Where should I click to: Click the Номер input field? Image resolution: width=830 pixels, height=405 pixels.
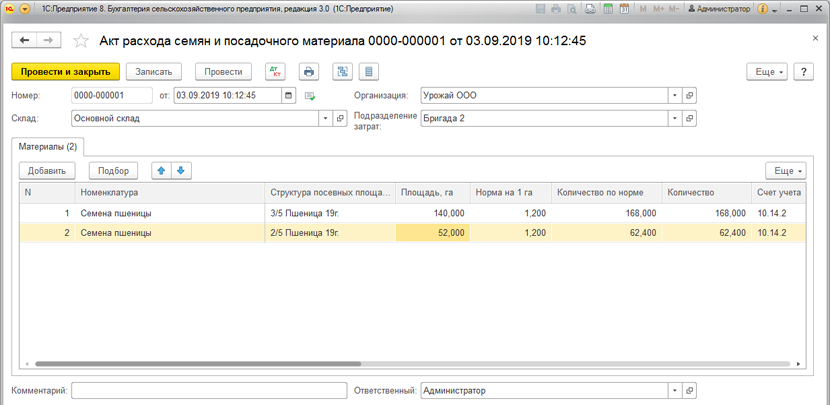point(112,96)
